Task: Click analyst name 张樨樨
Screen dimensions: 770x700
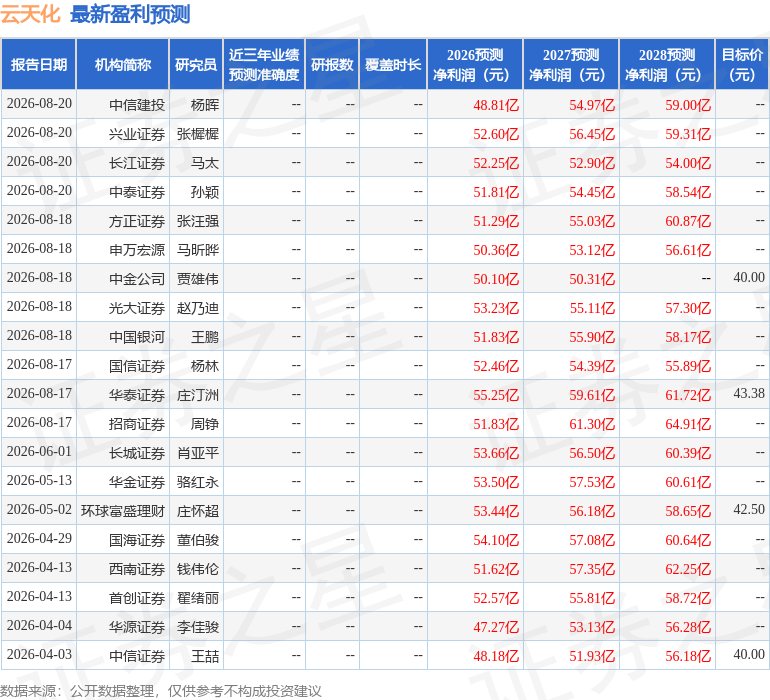Action: (198, 134)
